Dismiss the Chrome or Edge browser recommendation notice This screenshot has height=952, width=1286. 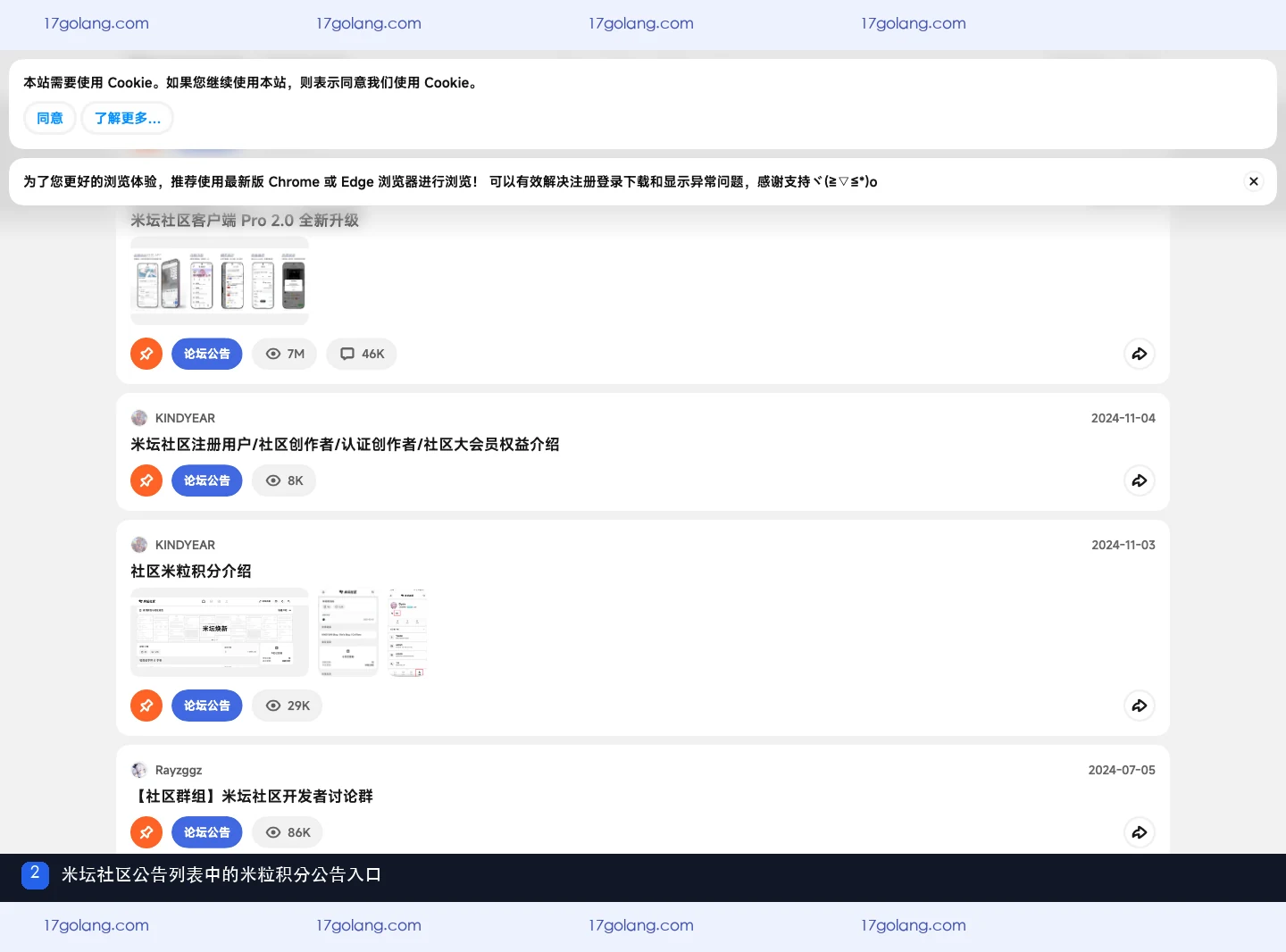1254,181
